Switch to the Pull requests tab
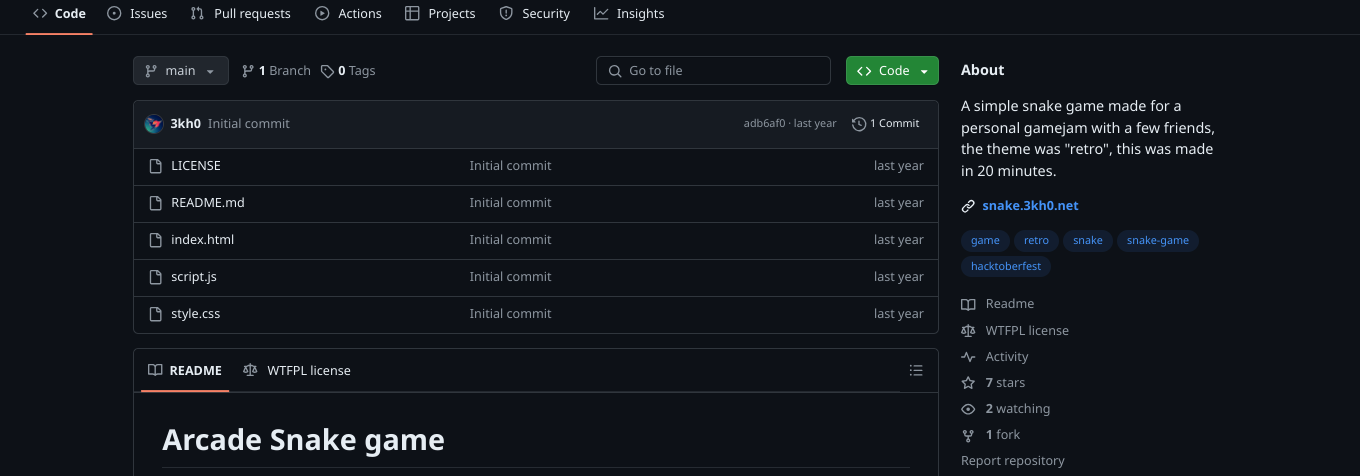Image resolution: width=1360 pixels, height=476 pixels. tap(240, 14)
